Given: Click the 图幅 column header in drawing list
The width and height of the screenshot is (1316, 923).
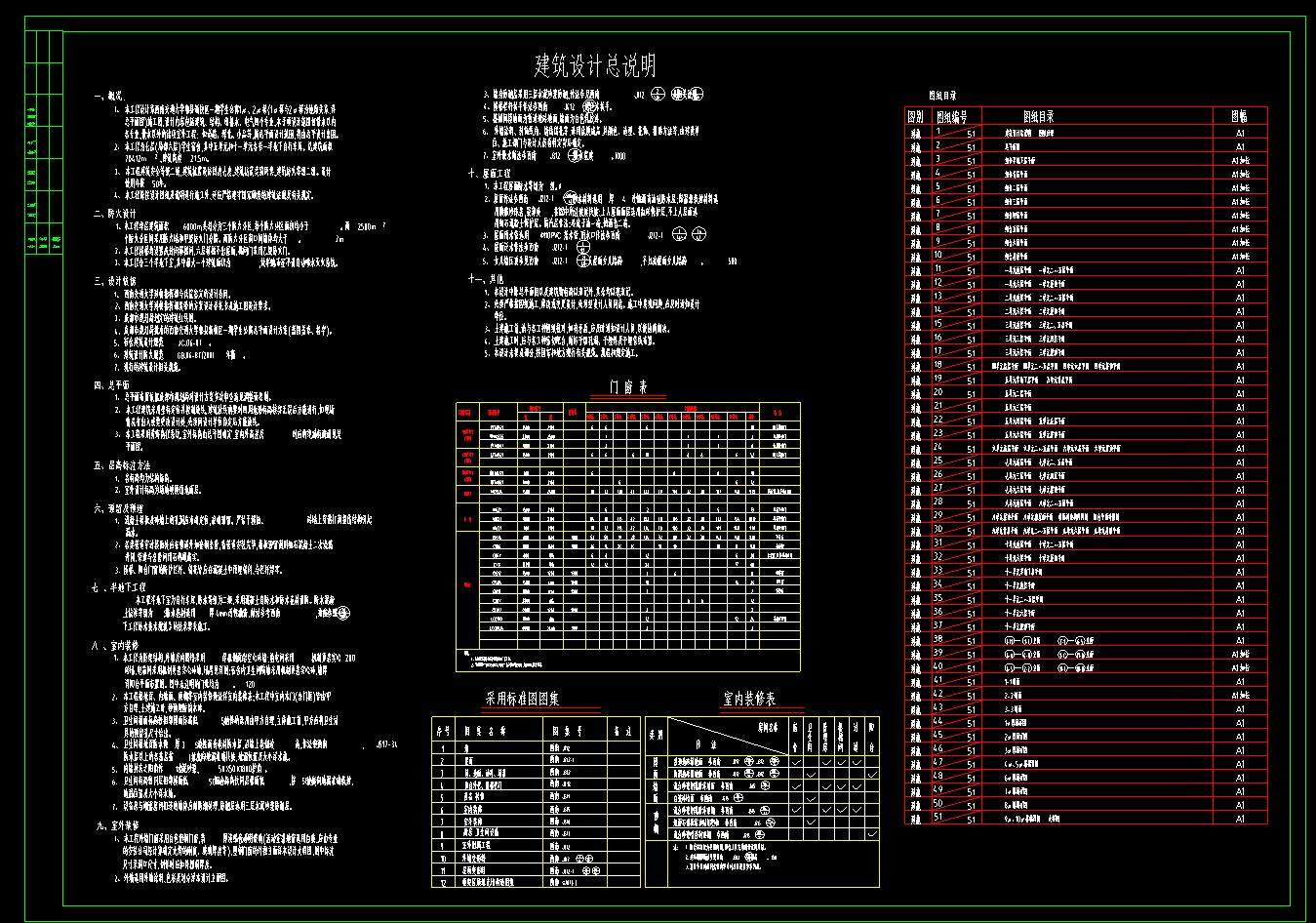Looking at the screenshot, I should tap(1240, 116).
